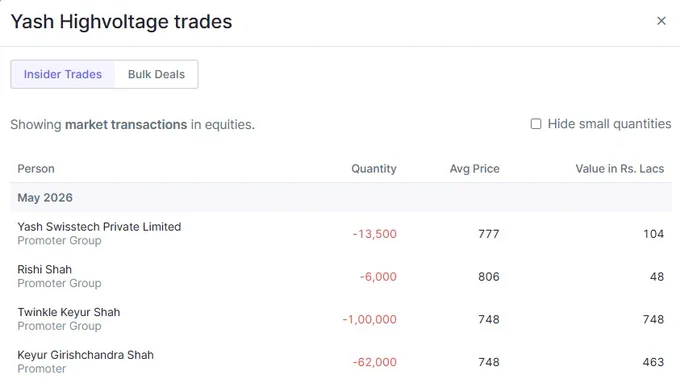This screenshot has height=379, width=680.
Task: Close the Yash Highvoltage trades dialog
Action: coord(661,21)
